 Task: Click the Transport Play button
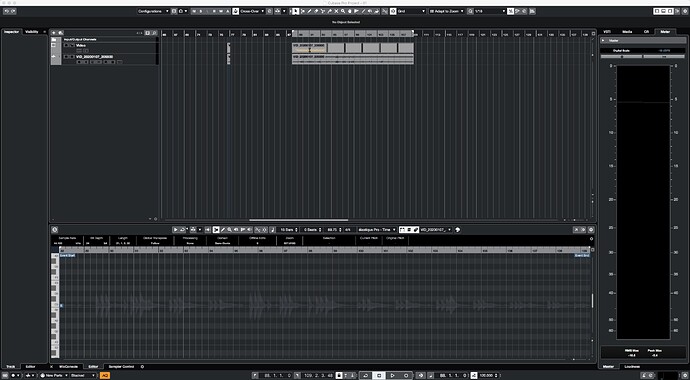pos(393,375)
